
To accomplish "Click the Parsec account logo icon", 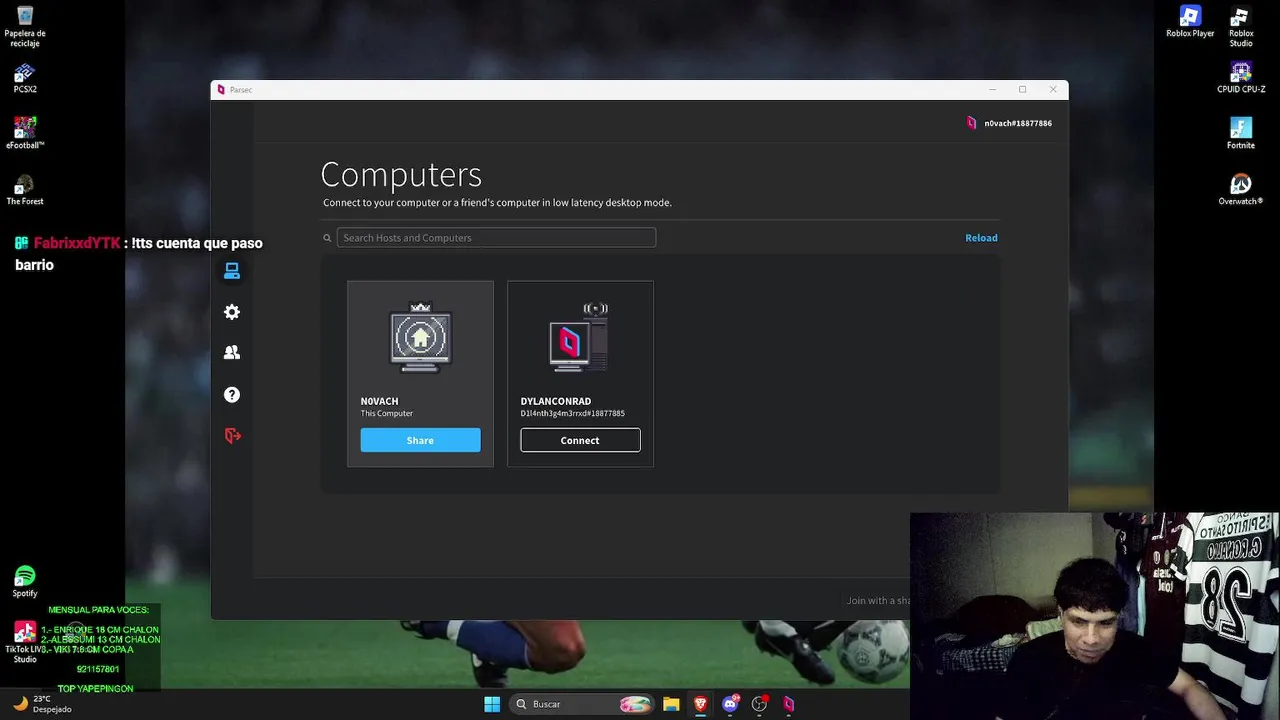I will (x=971, y=123).
